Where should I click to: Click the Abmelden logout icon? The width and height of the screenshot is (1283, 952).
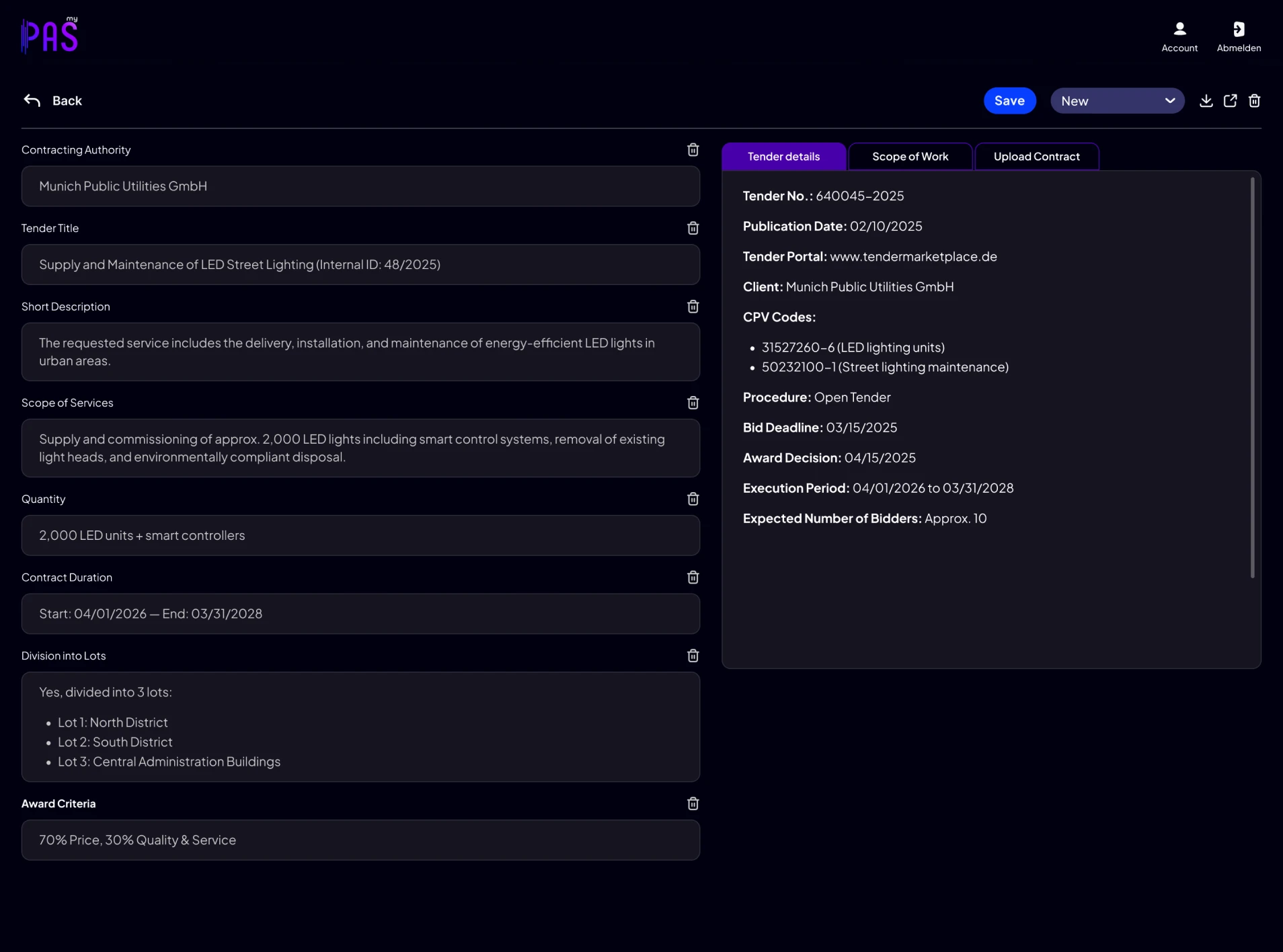(1239, 29)
